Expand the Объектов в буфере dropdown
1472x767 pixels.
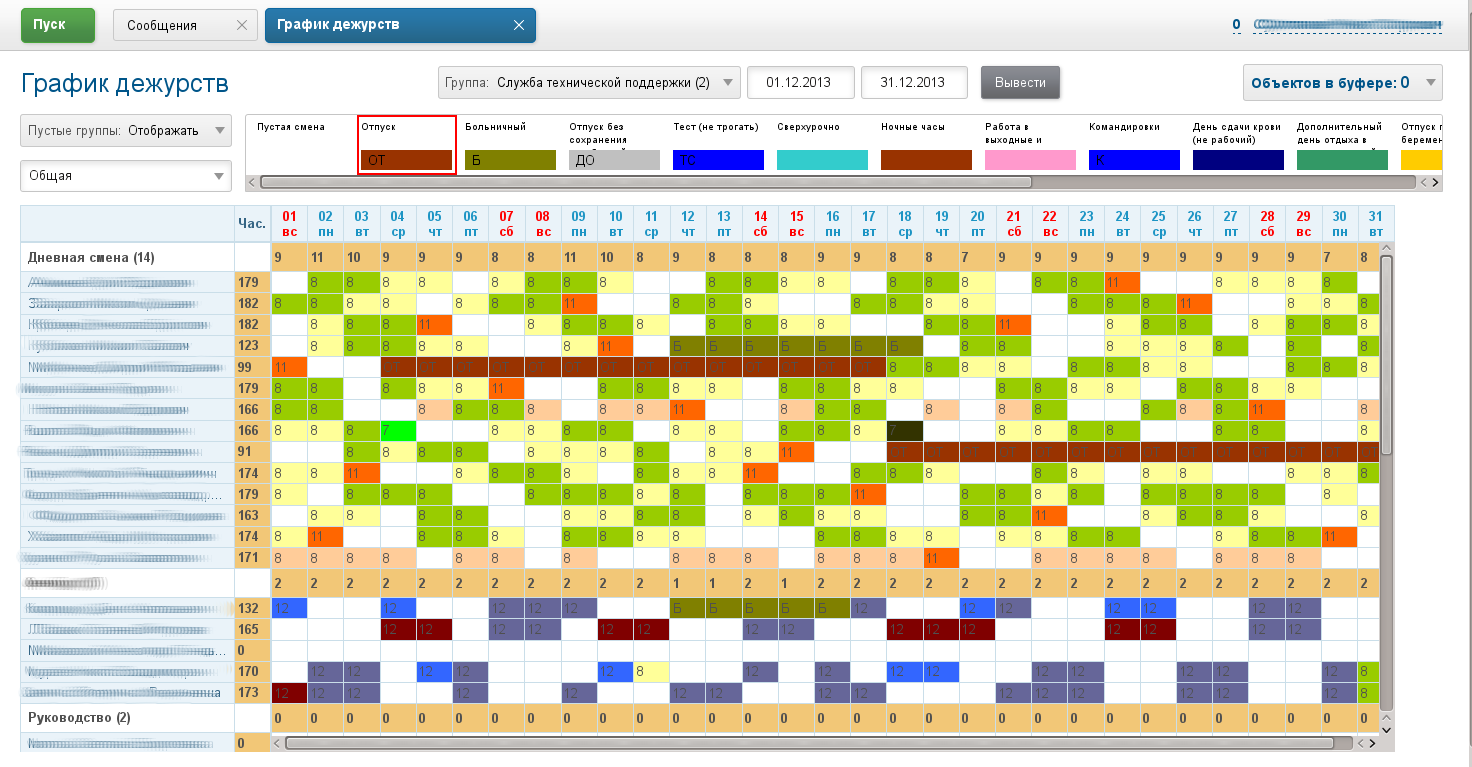(1342, 83)
